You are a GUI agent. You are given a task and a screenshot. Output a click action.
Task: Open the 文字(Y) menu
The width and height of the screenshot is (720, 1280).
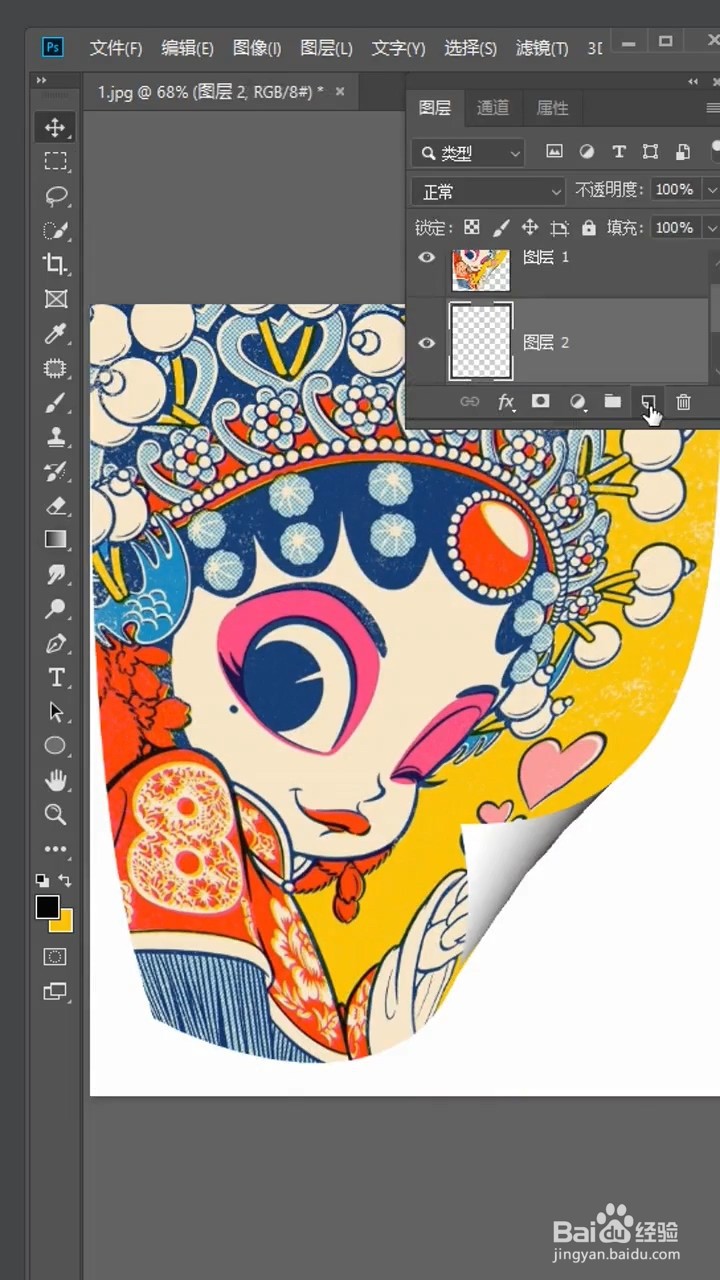pyautogui.click(x=398, y=48)
